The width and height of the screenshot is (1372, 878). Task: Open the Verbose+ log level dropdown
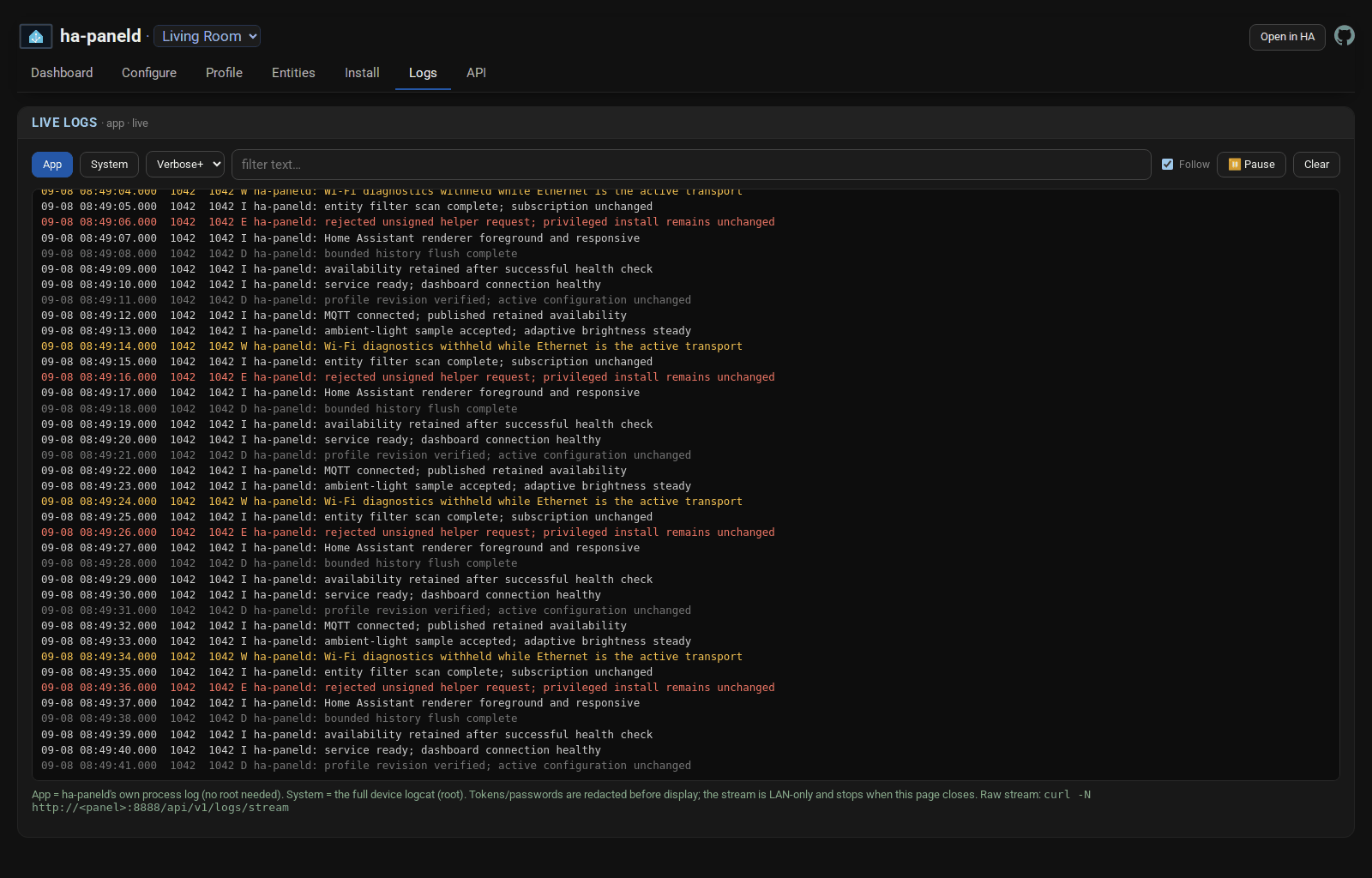click(x=185, y=165)
